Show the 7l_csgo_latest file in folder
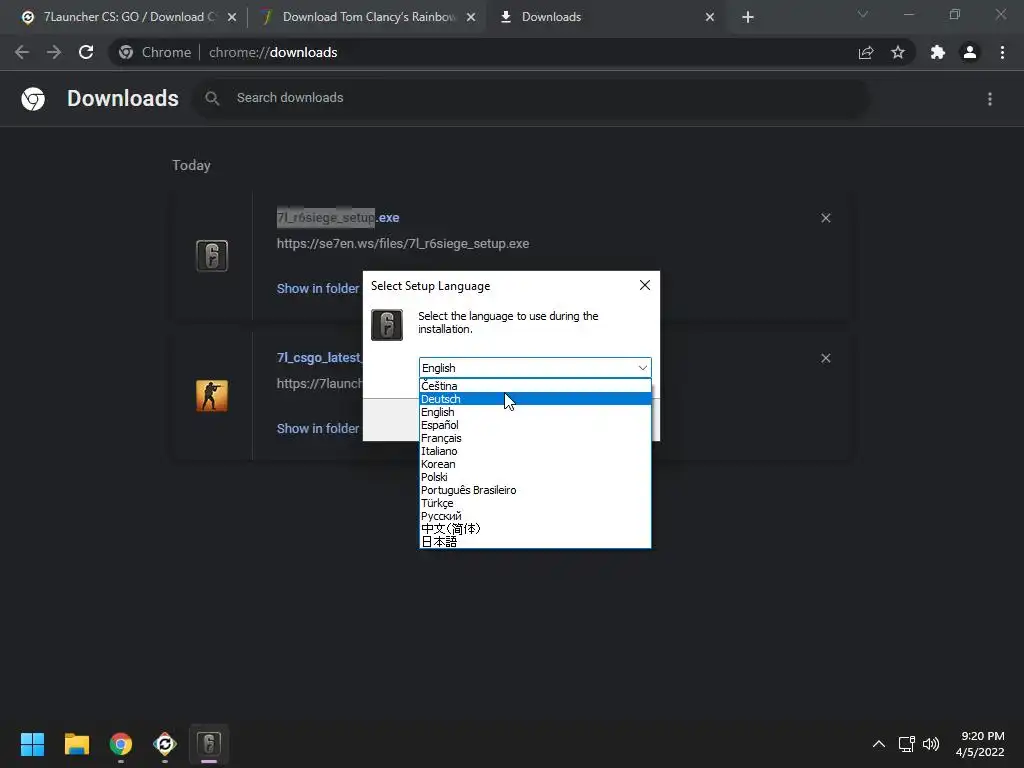 318,428
